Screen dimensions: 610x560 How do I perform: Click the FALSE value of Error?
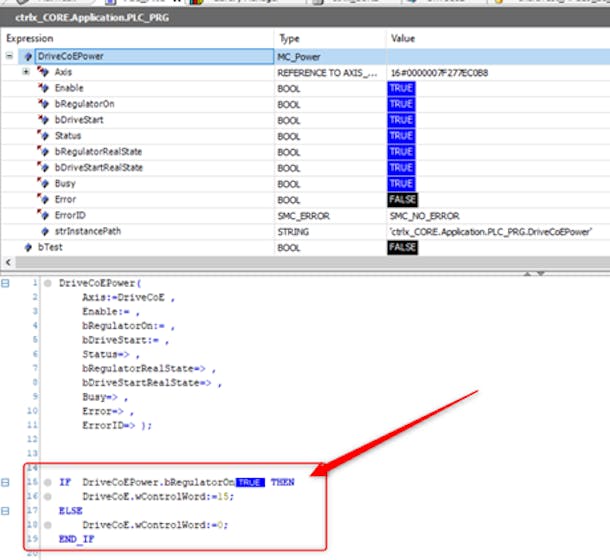point(403,200)
